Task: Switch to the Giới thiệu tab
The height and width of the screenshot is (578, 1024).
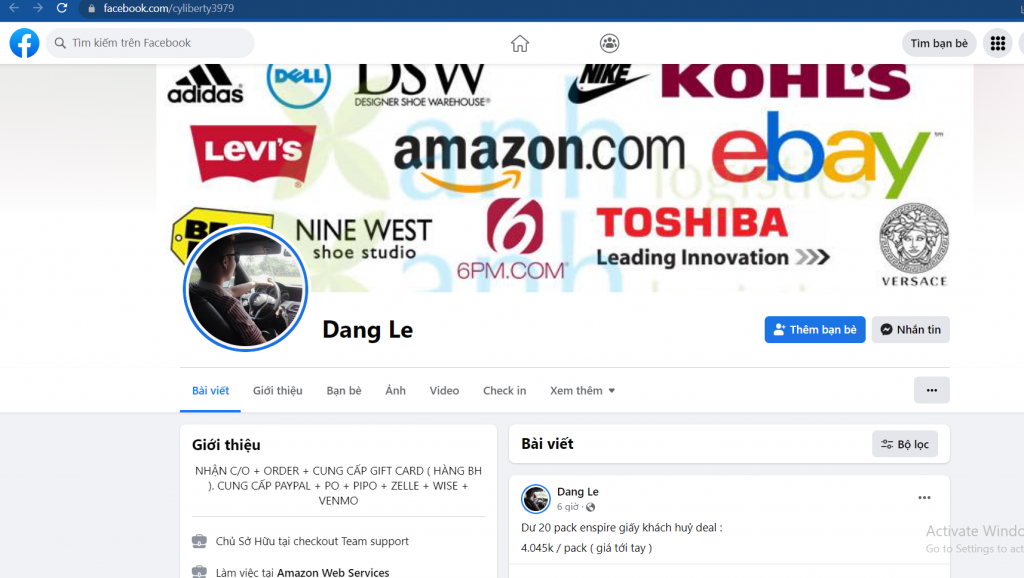Action: [x=278, y=391]
